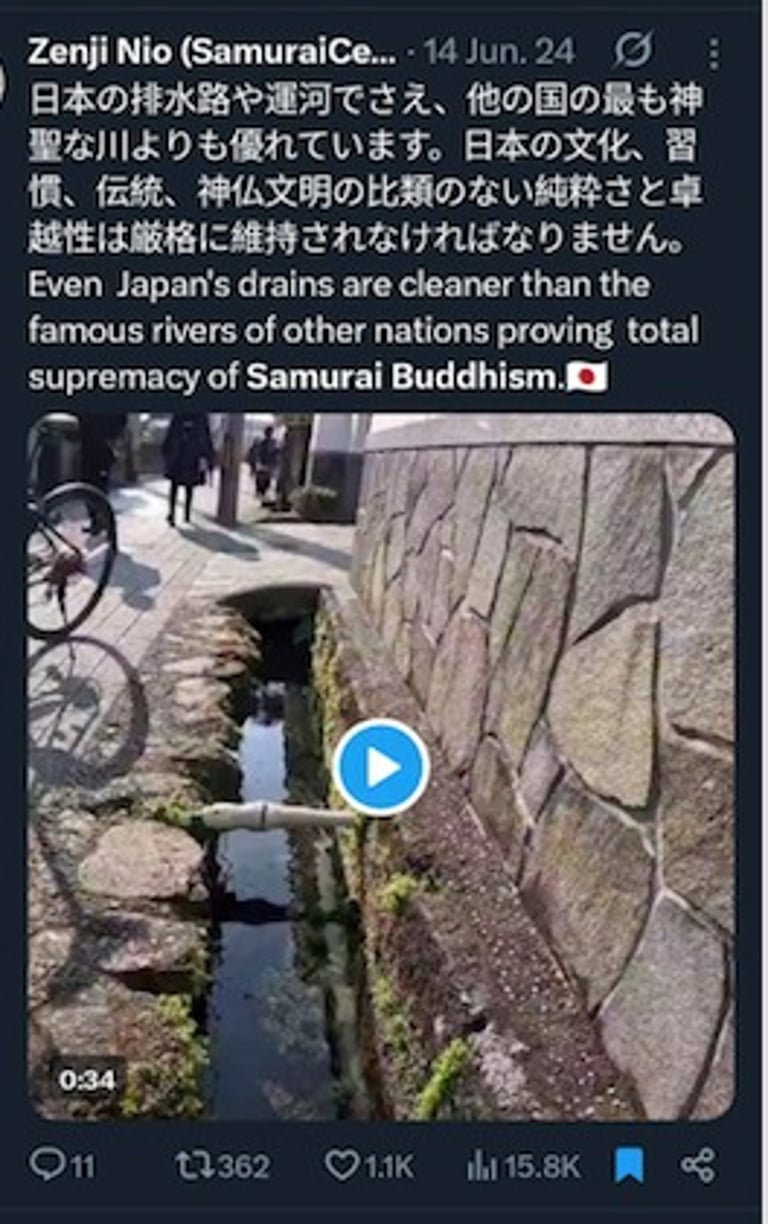
Task: Click the 11 replies count
Action: pos(82,1166)
